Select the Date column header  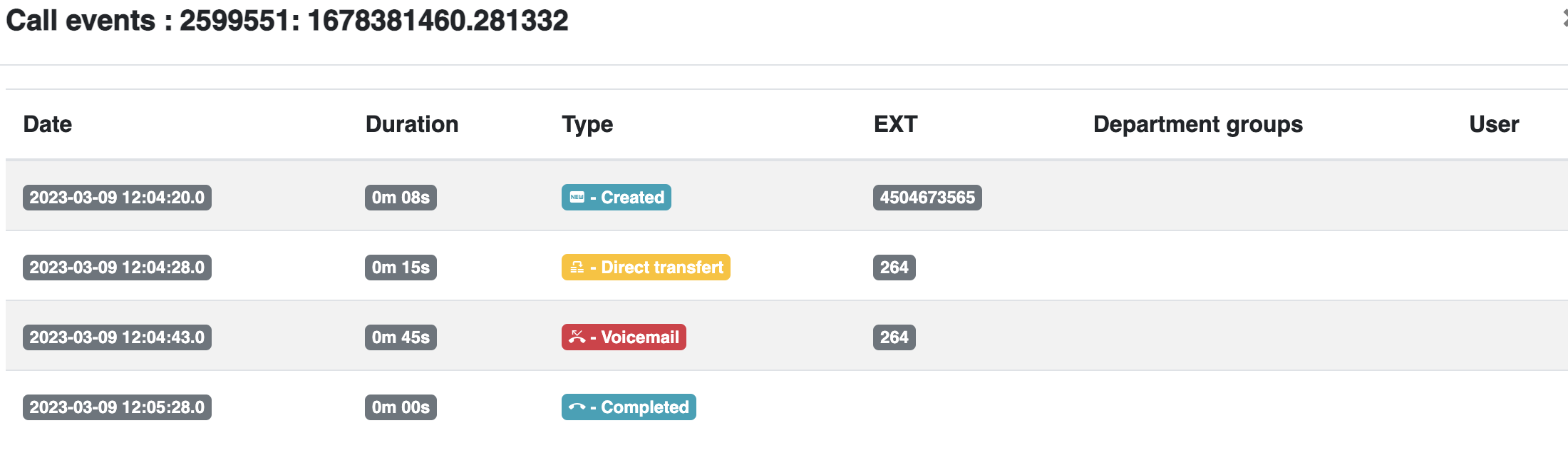tap(48, 124)
